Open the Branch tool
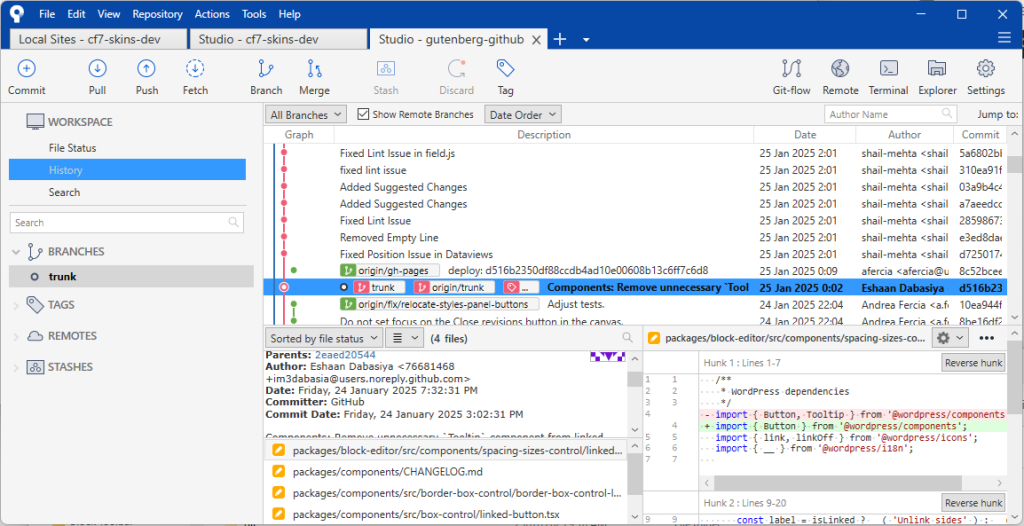The width and height of the screenshot is (1024, 526). [x=266, y=69]
